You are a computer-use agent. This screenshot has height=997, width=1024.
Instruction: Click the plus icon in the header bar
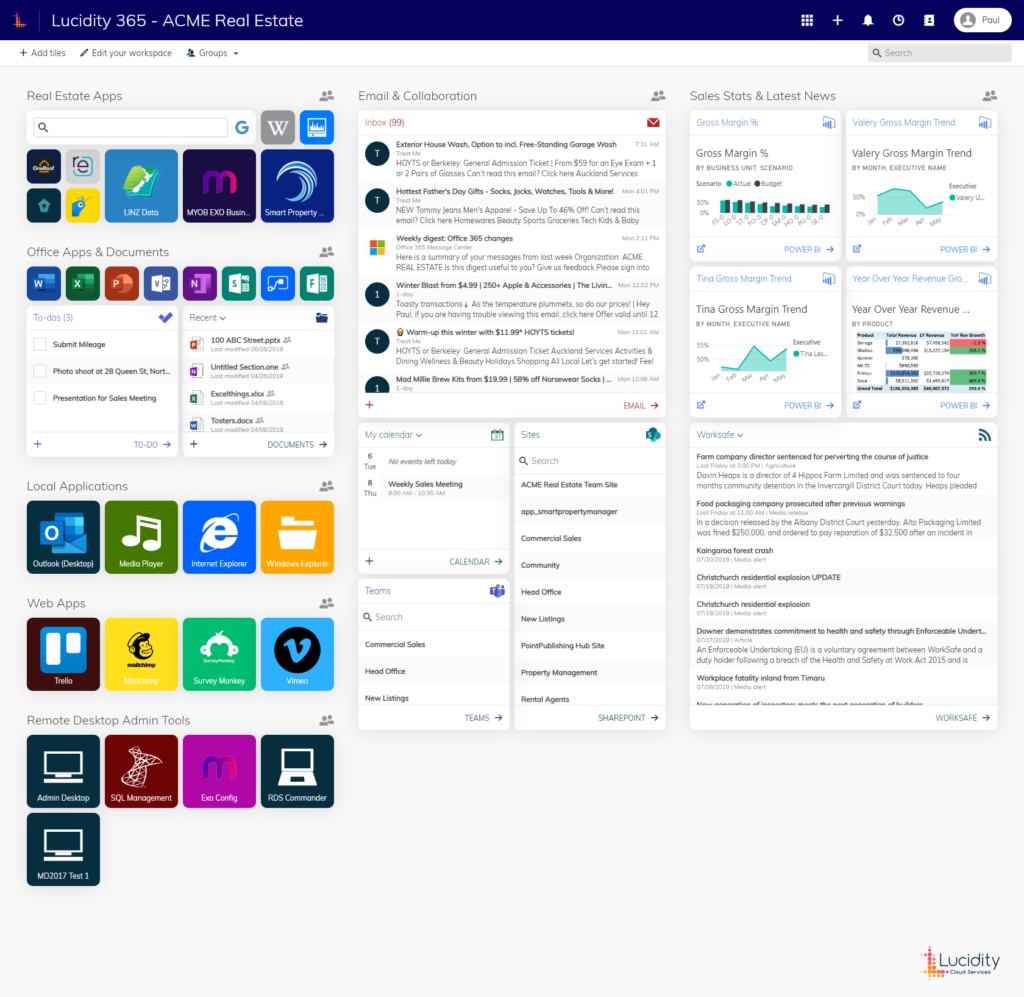837,20
